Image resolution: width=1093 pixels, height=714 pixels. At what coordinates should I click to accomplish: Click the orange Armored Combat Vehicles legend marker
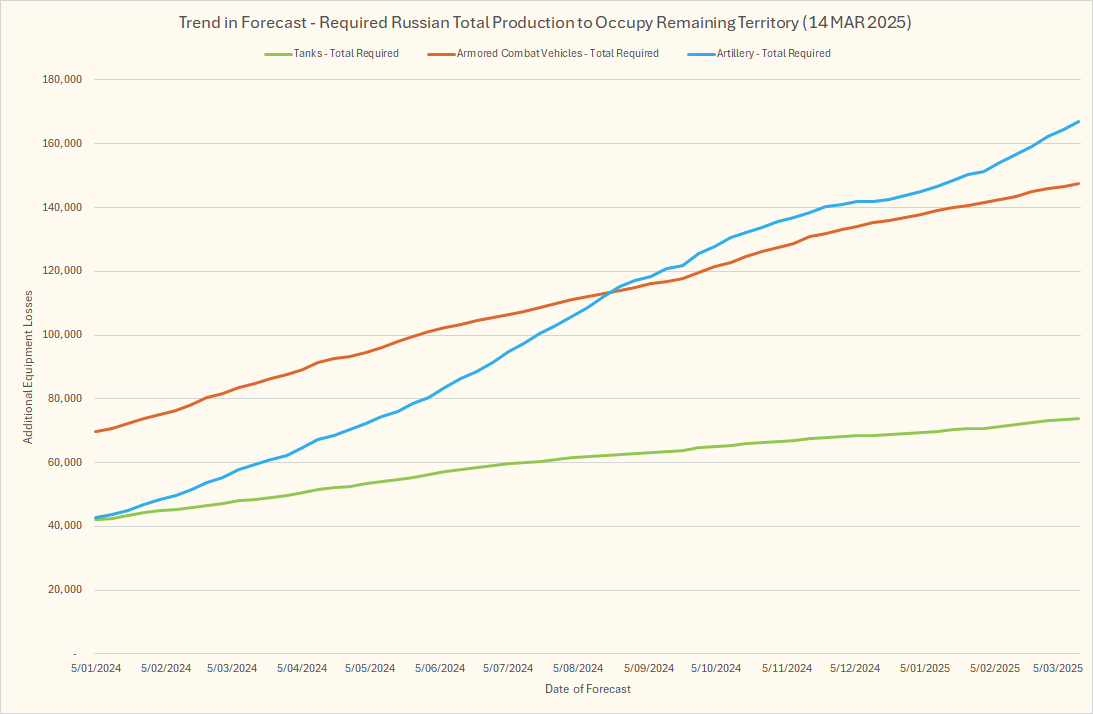[x=441, y=54]
